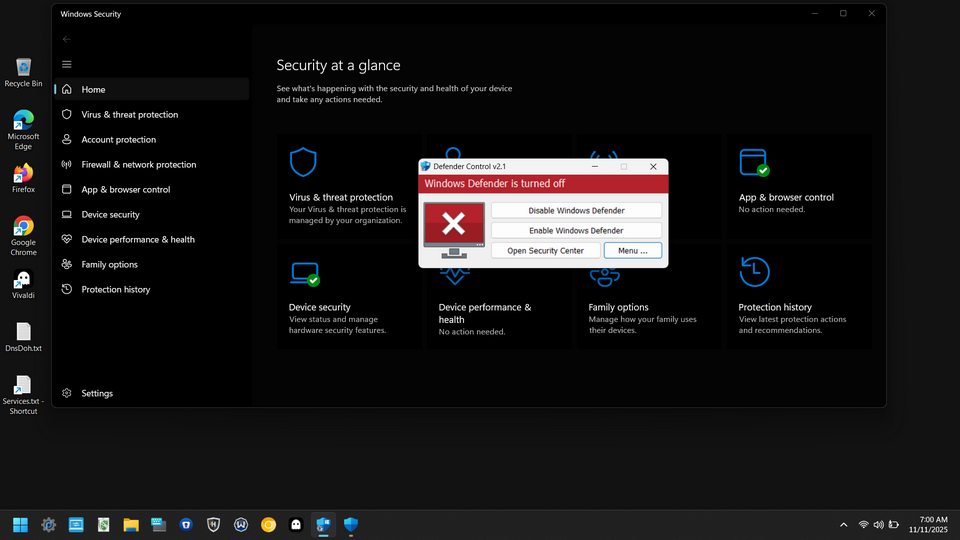Open File Explorer from the taskbar
Image resolution: width=960 pixels, height=540 pixels.
click(131, 525)
